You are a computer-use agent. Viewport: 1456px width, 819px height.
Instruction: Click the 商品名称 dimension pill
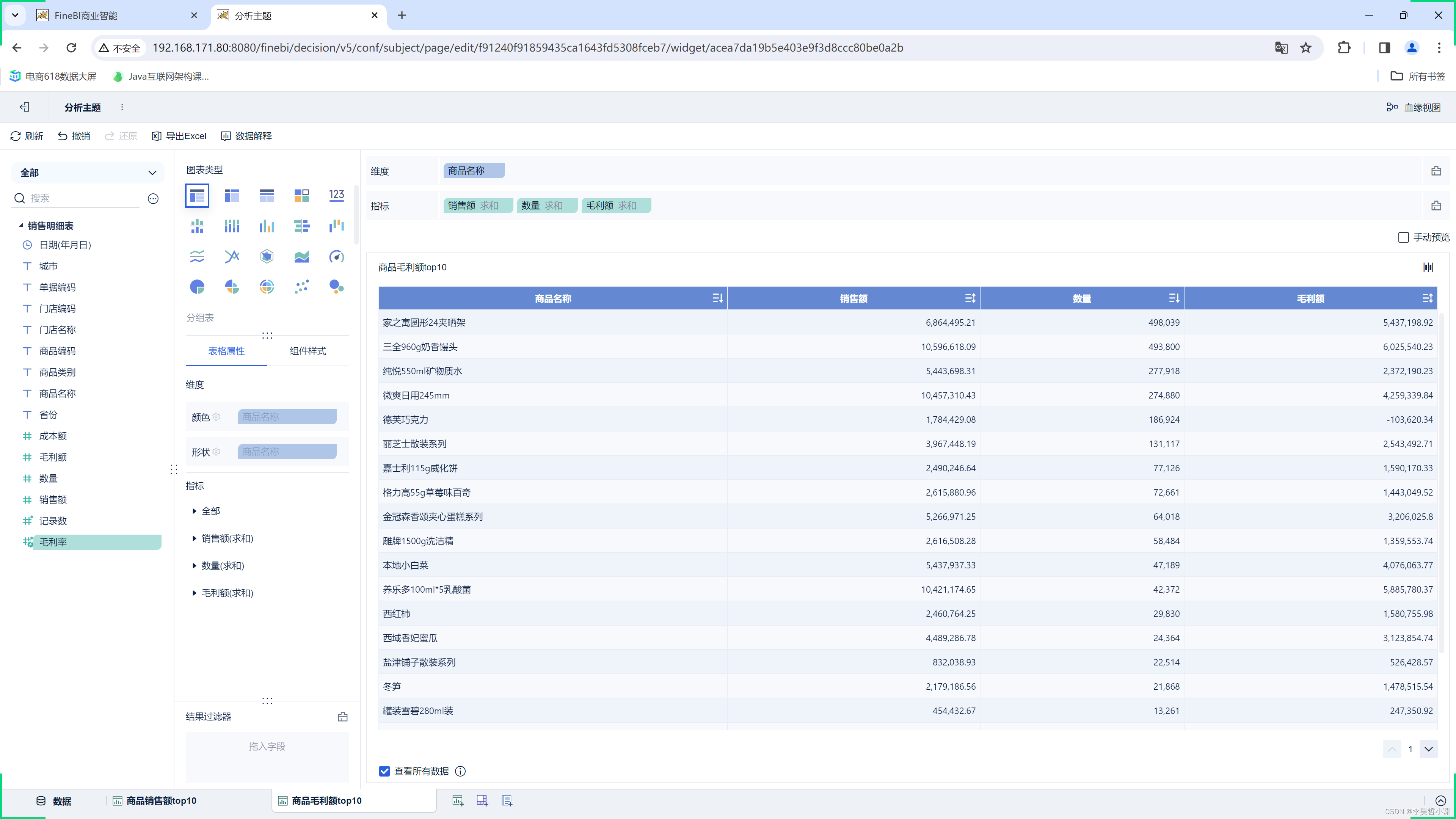pyautogui.click(x=474, y=171)
